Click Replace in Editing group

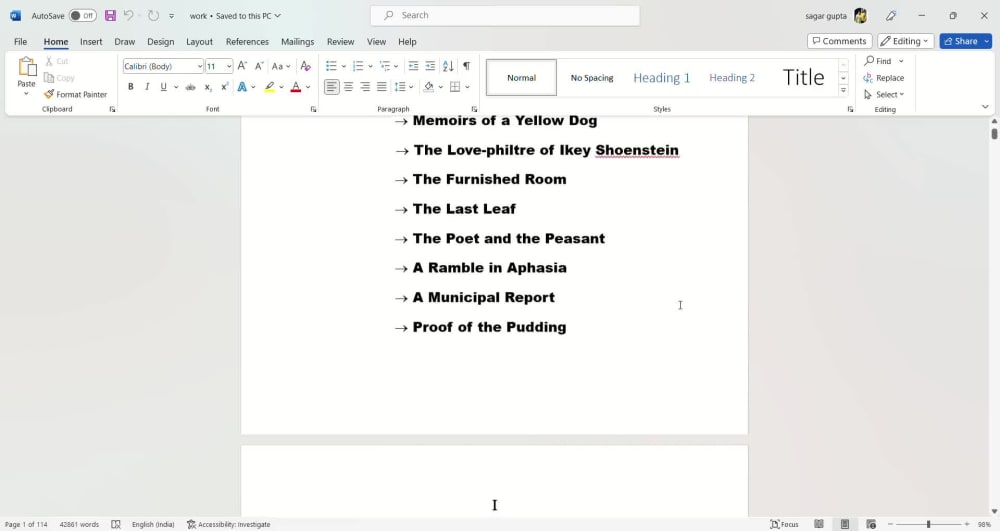pyautogui.click(x=884, y=78)
